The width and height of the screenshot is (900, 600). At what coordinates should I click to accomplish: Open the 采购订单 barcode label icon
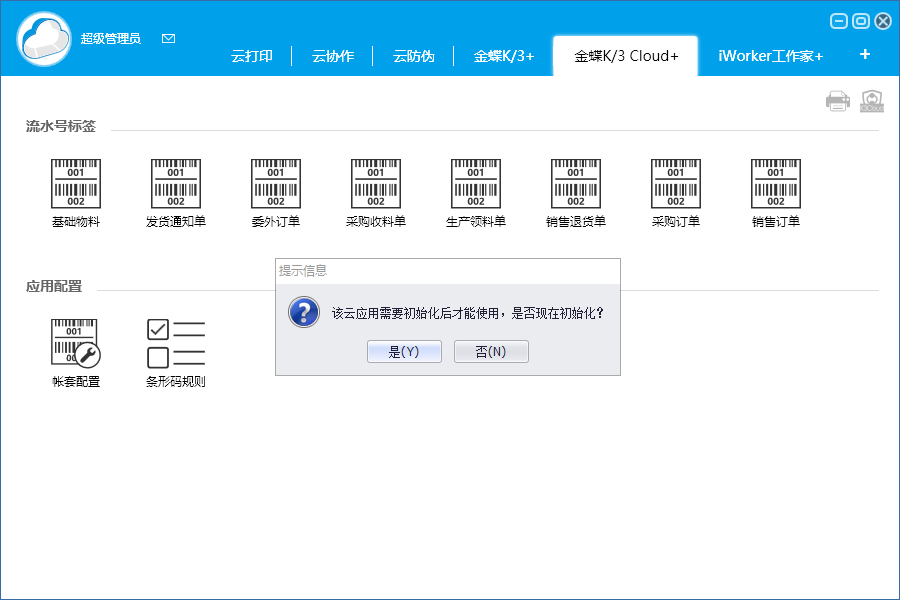[676, 184]
